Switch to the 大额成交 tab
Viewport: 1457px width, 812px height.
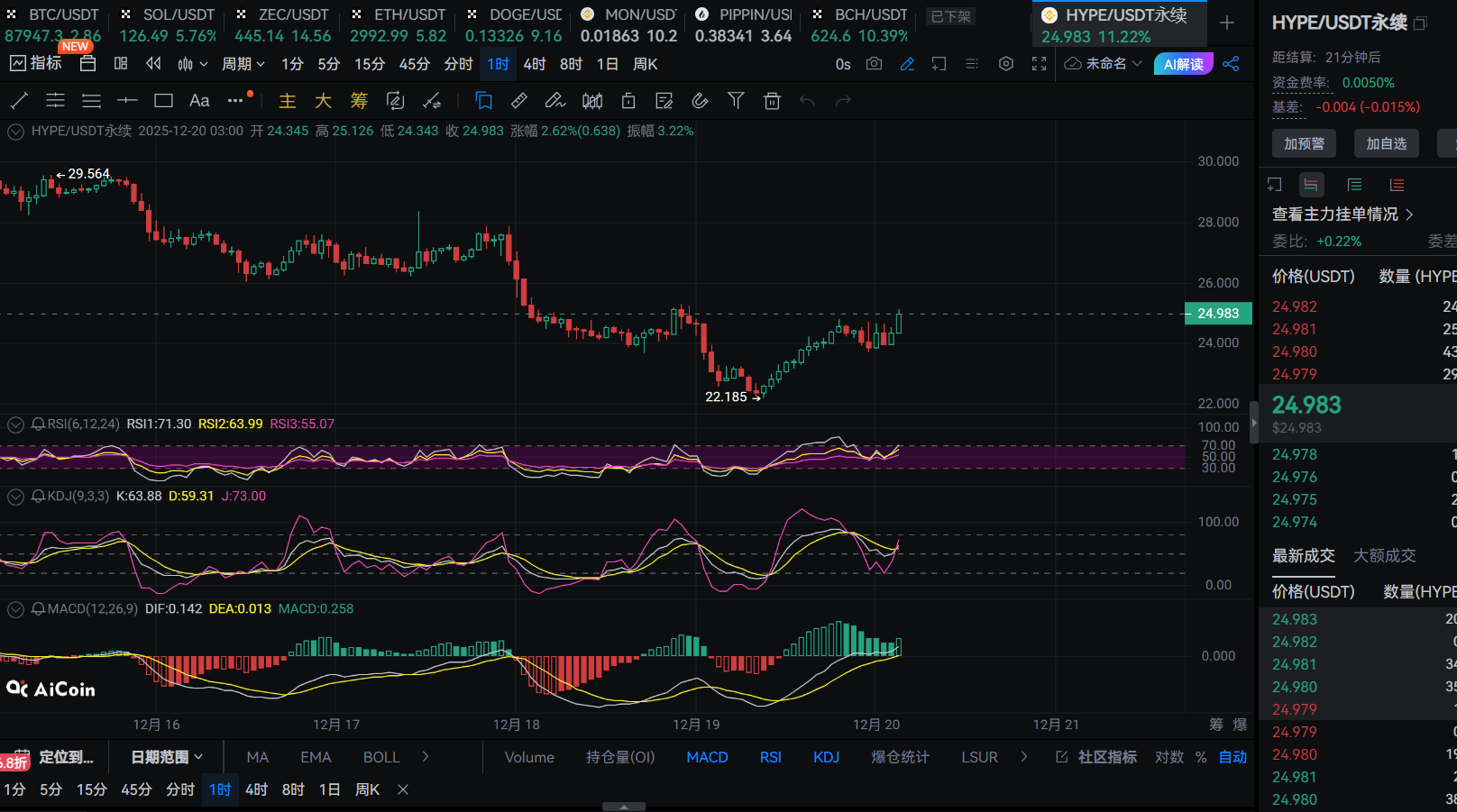pos(1384,556)
